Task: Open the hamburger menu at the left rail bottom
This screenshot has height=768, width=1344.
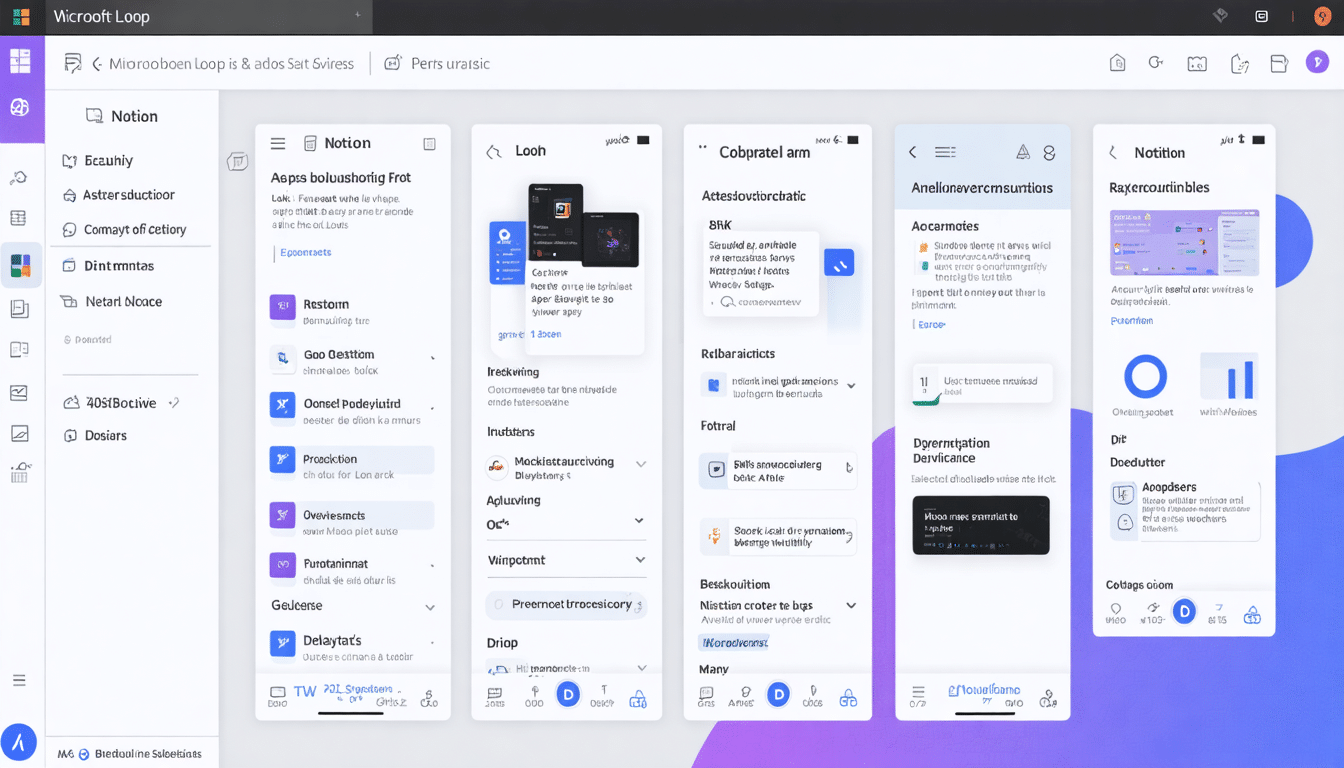Action: pos(19,680)
